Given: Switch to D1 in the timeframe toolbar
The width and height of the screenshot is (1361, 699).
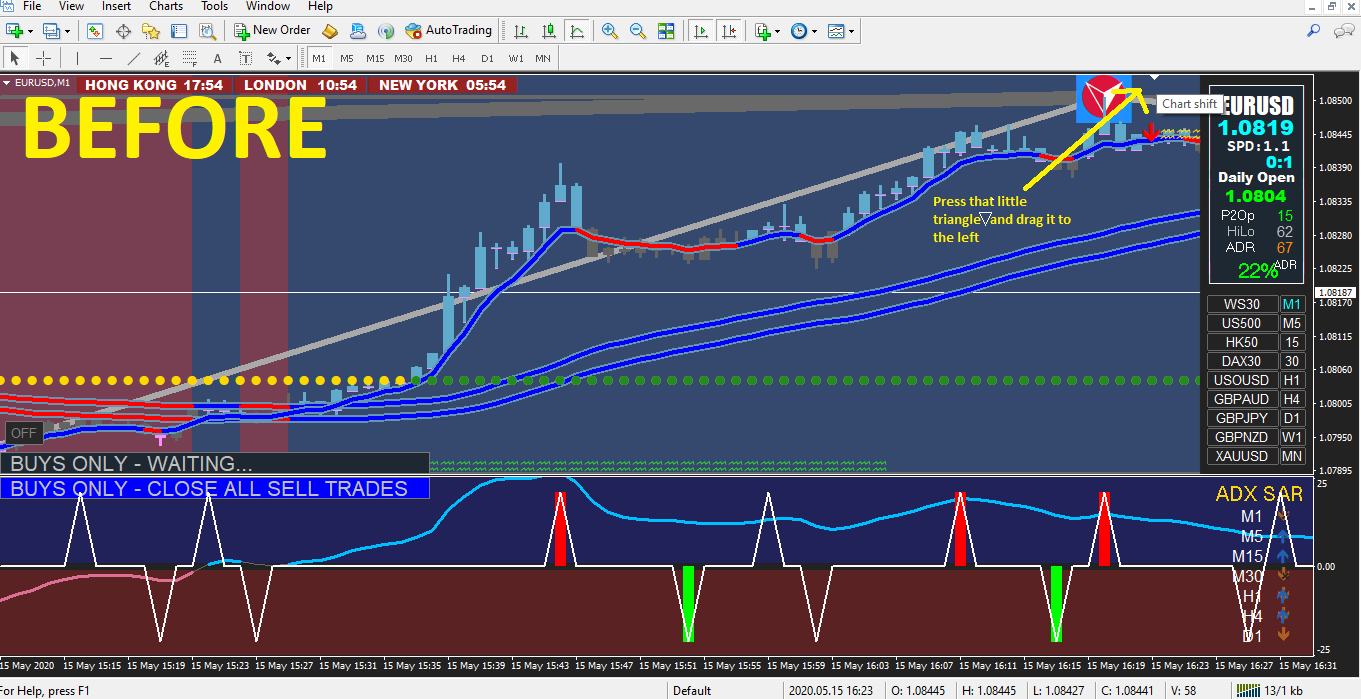Looking at the screenshot, I should 487,58.
